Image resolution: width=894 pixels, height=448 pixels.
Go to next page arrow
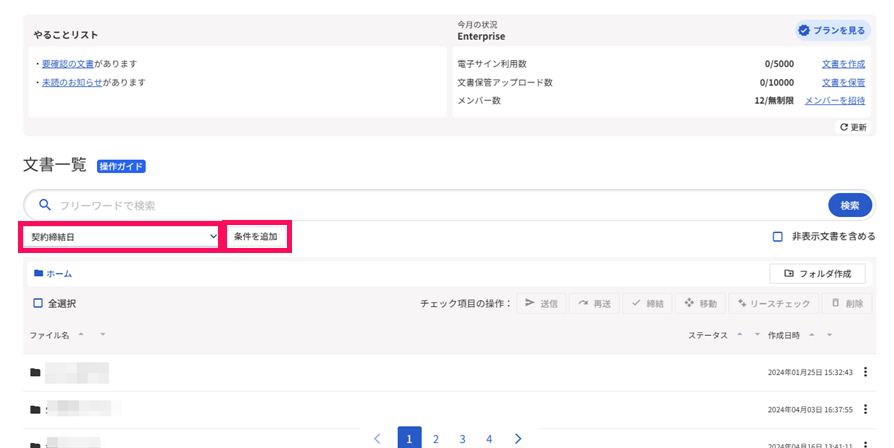click(x=518, y=438)
